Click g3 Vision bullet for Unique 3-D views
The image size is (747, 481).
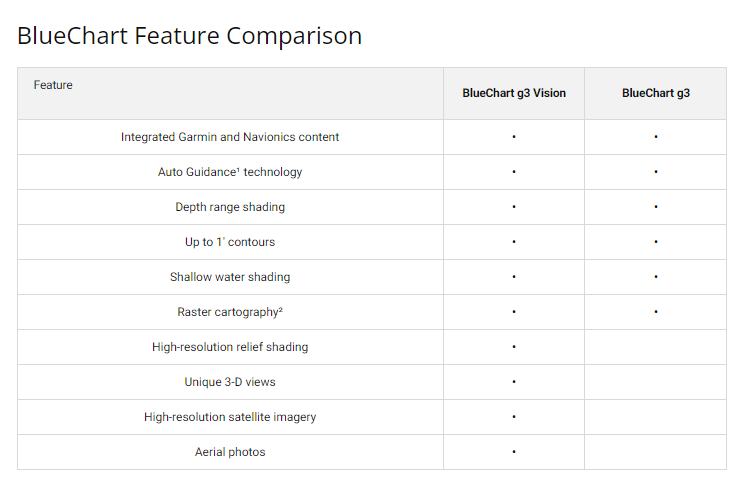(x=514, y=382)
